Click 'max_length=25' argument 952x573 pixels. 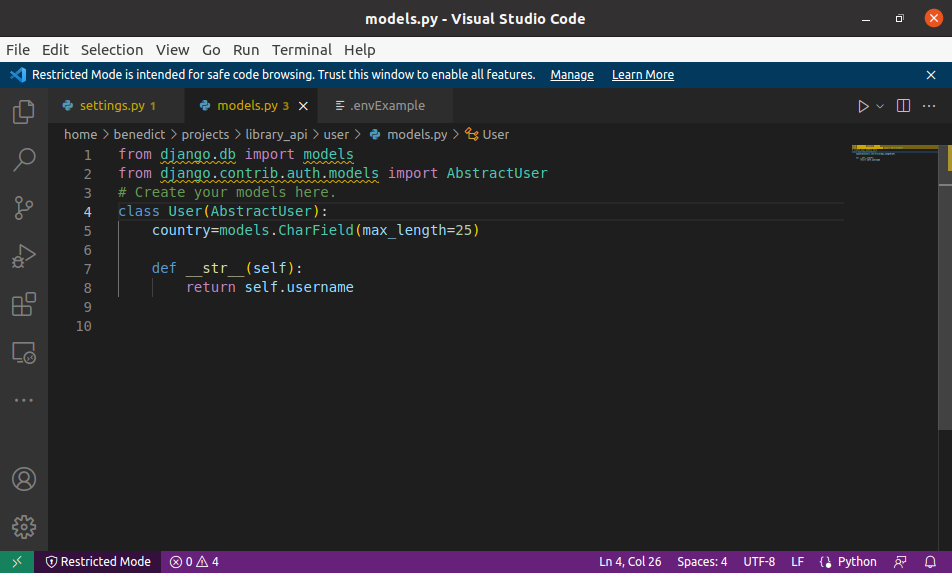click(x=417, y=230)
